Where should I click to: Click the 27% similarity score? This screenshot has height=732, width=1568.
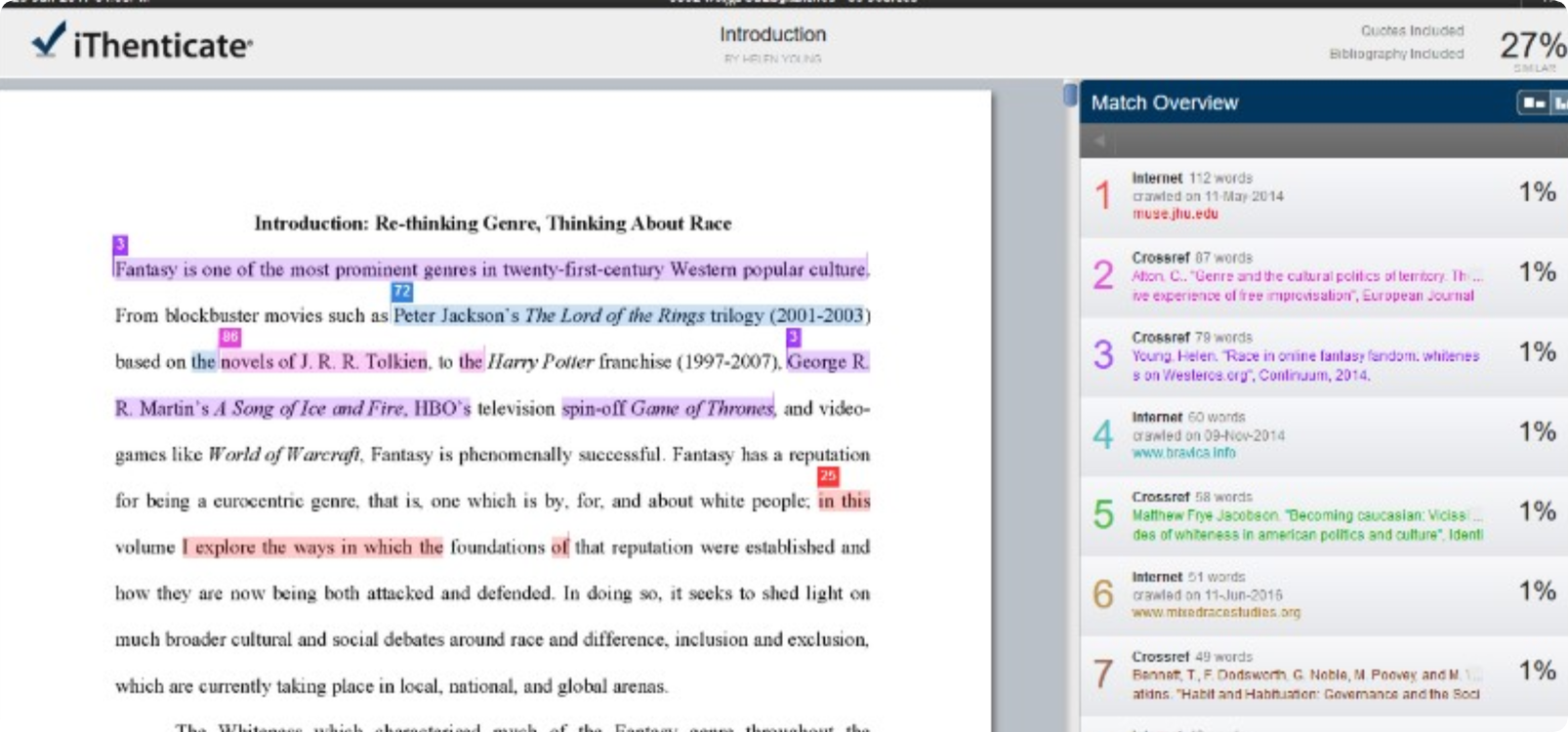1533,45
